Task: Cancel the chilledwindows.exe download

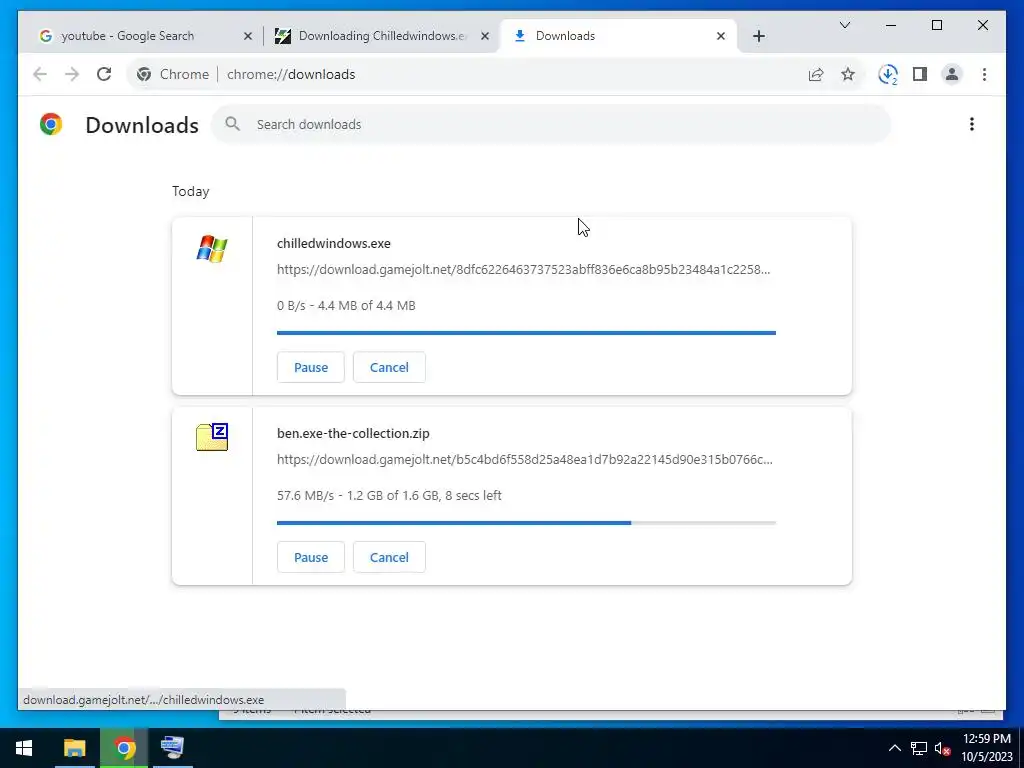Action: 389,367
